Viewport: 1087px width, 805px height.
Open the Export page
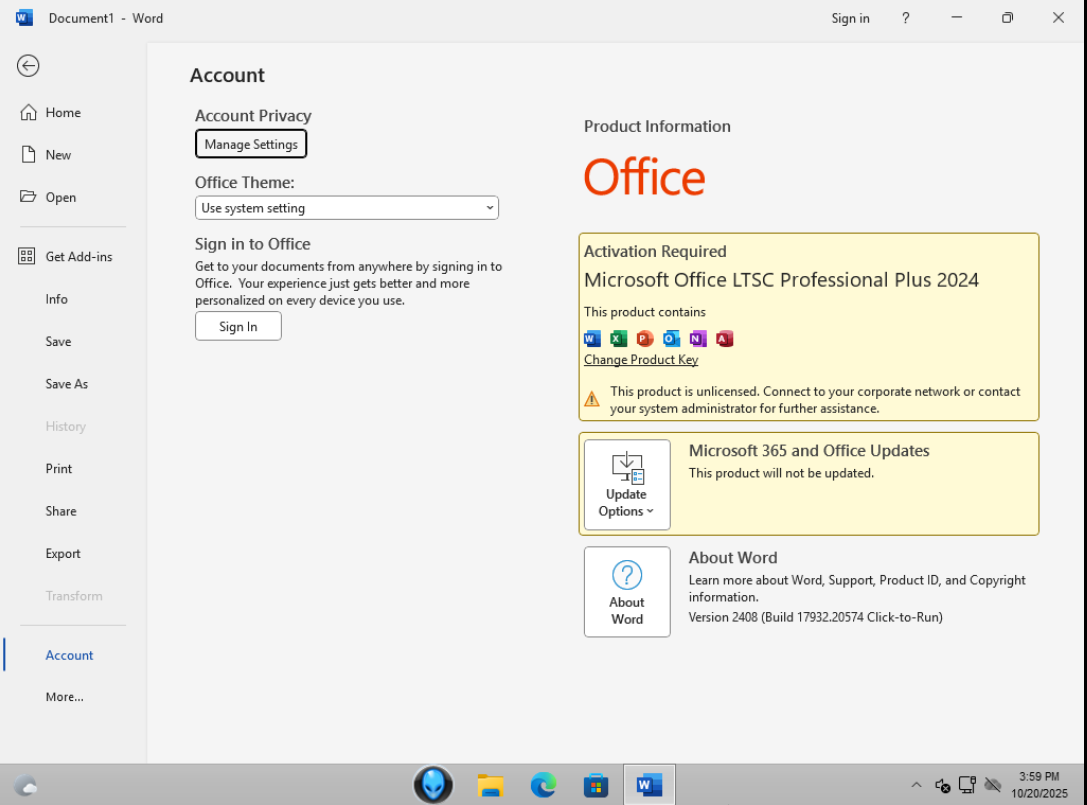click(x=63, y=553)
